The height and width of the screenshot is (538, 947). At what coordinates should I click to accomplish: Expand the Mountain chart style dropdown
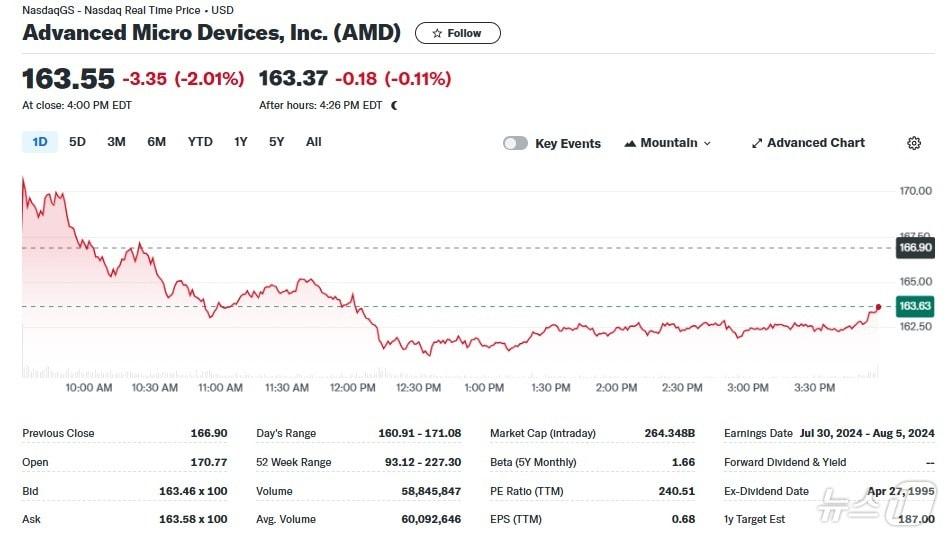707,143
